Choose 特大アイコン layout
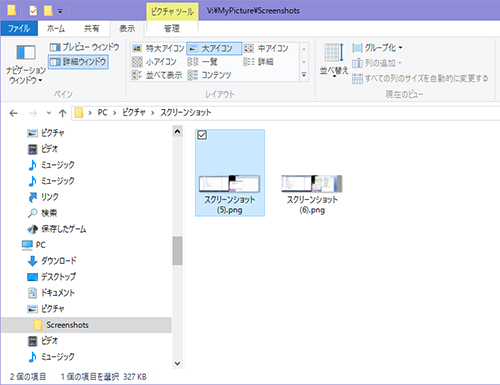The height and width of the screenshot is (385, 500). (158, 49)
